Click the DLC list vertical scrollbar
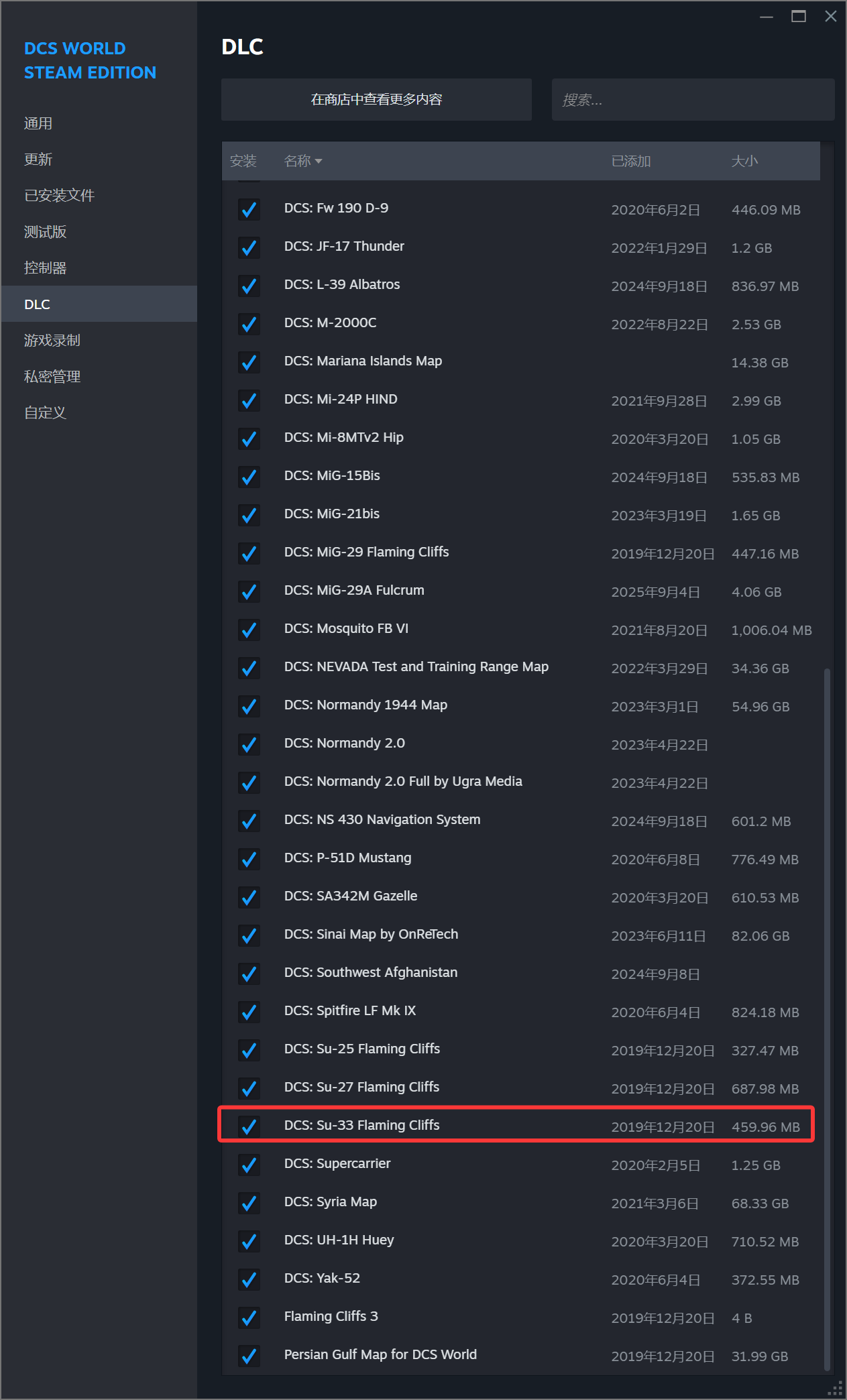Image resolution: width=847 pixels, height=1400 pixels. pos(827,1006)
